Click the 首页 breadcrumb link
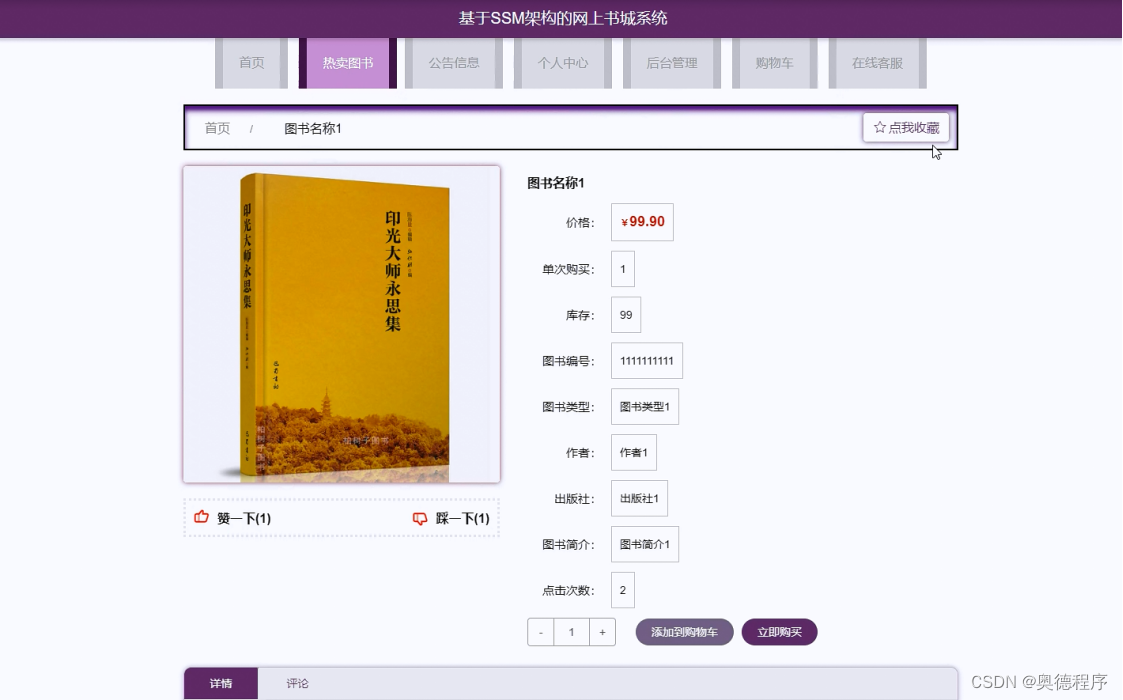This screenshot has height=700, width=1123. [216, 128]
